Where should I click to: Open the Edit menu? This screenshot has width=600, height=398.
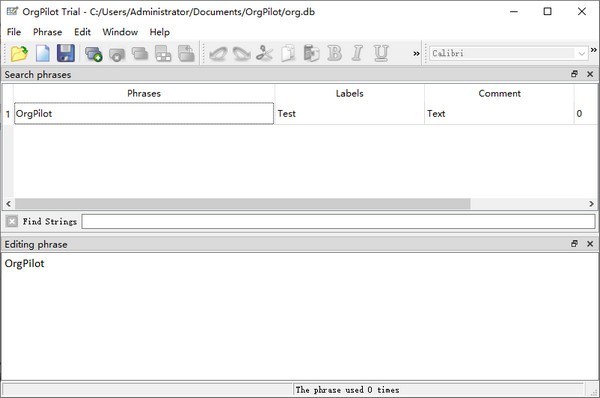coord(82,32)
